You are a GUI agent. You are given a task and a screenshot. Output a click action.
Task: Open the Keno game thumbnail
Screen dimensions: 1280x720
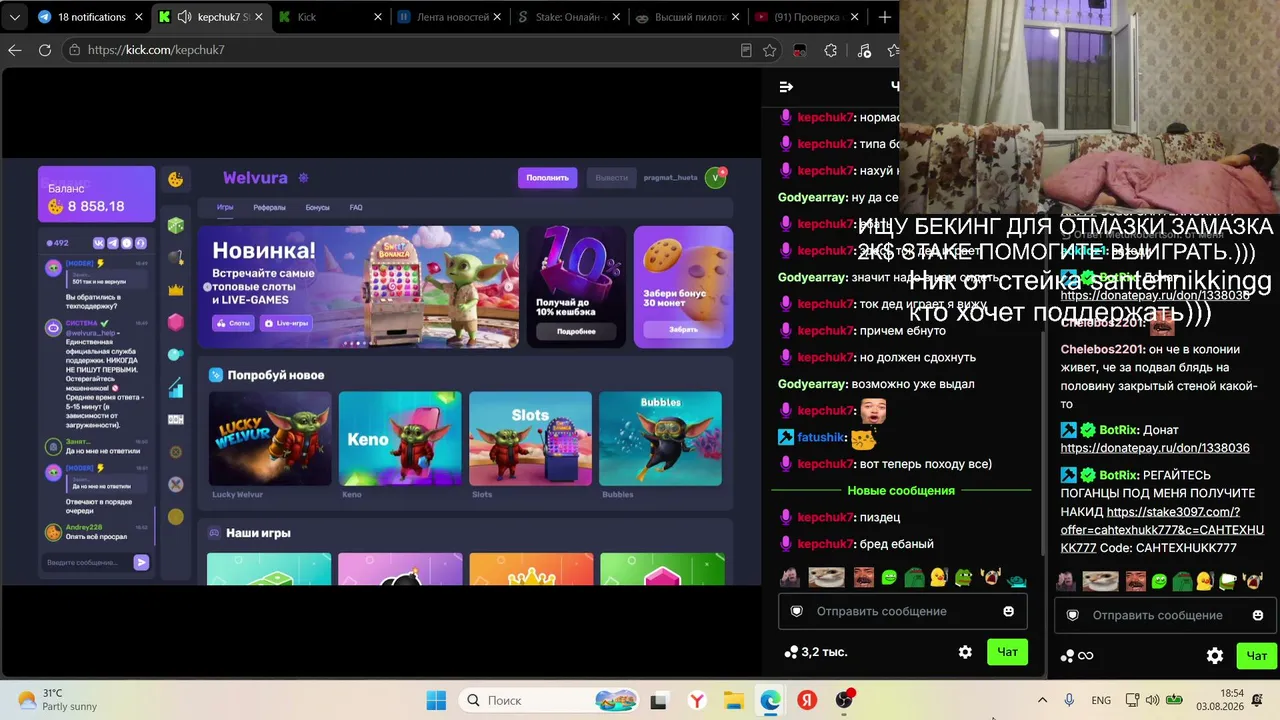tap(400, 439)
